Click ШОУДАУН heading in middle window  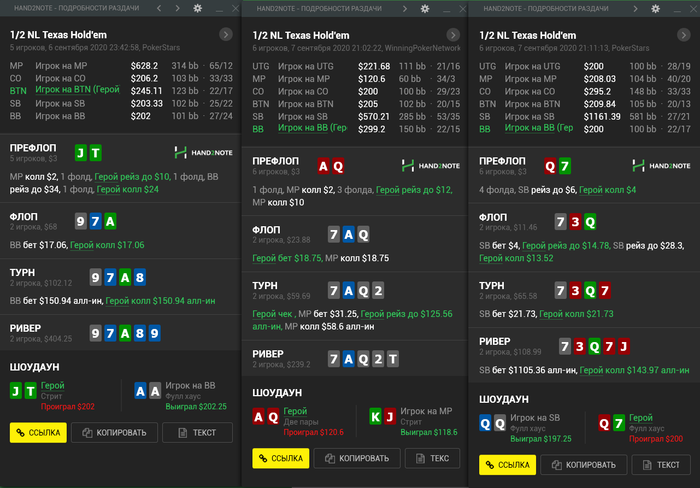click(x=277, y=393)
